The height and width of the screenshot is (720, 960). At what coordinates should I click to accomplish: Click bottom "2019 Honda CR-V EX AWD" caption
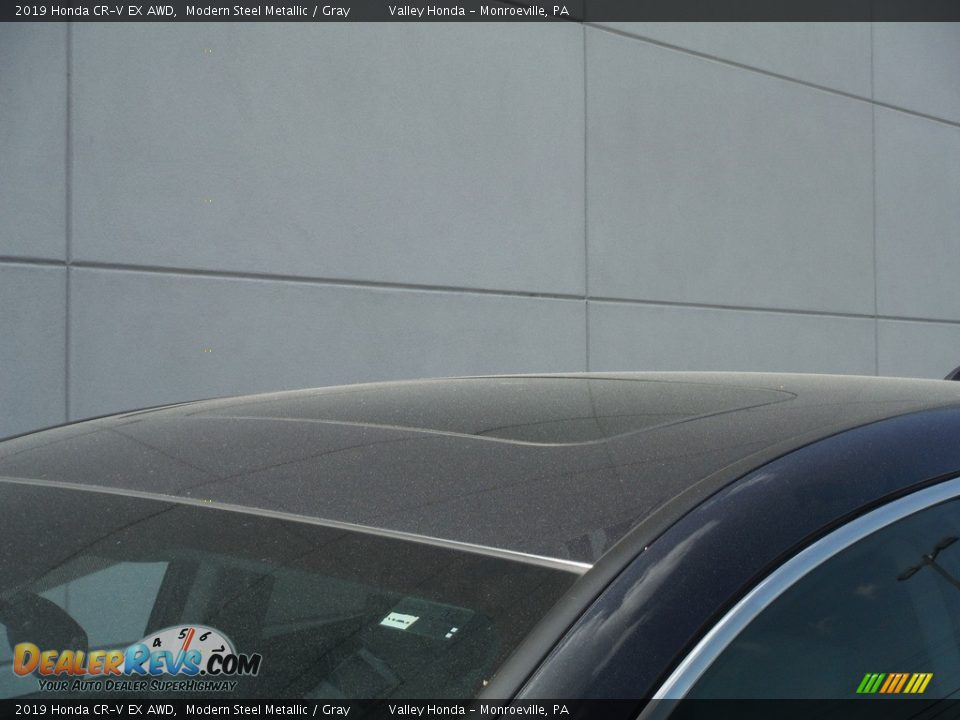point(96,710)
